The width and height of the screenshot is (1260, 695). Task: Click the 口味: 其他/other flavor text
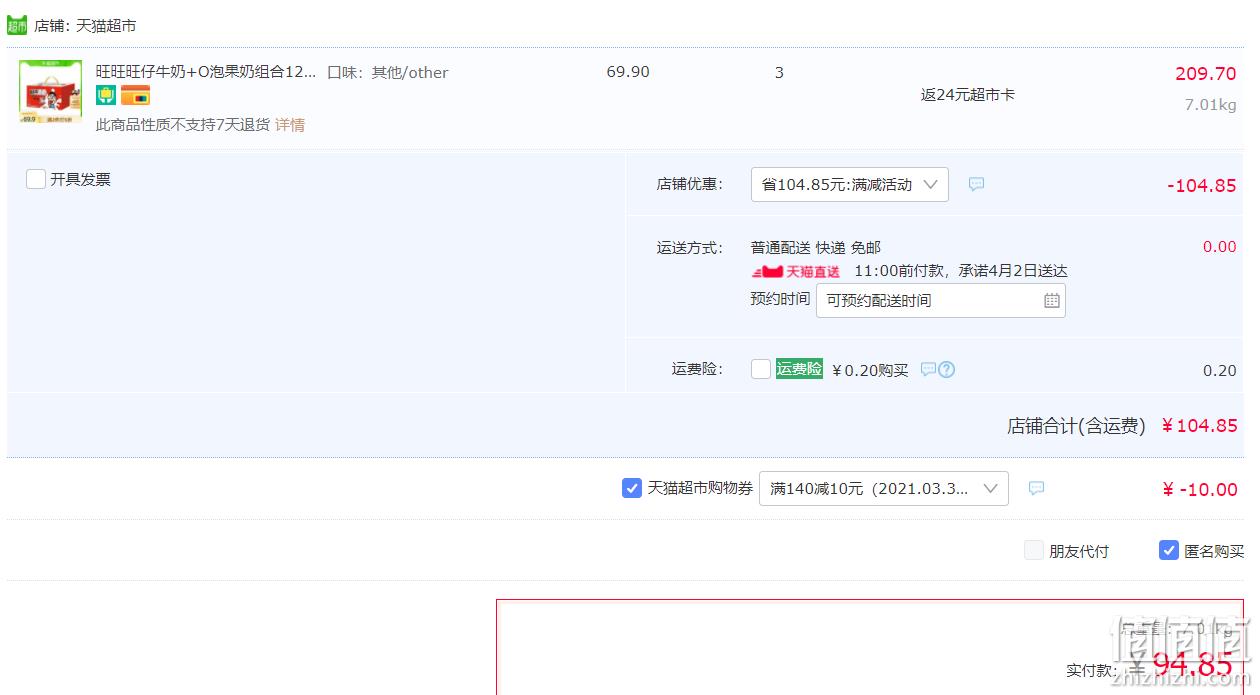tap(388, 72)
